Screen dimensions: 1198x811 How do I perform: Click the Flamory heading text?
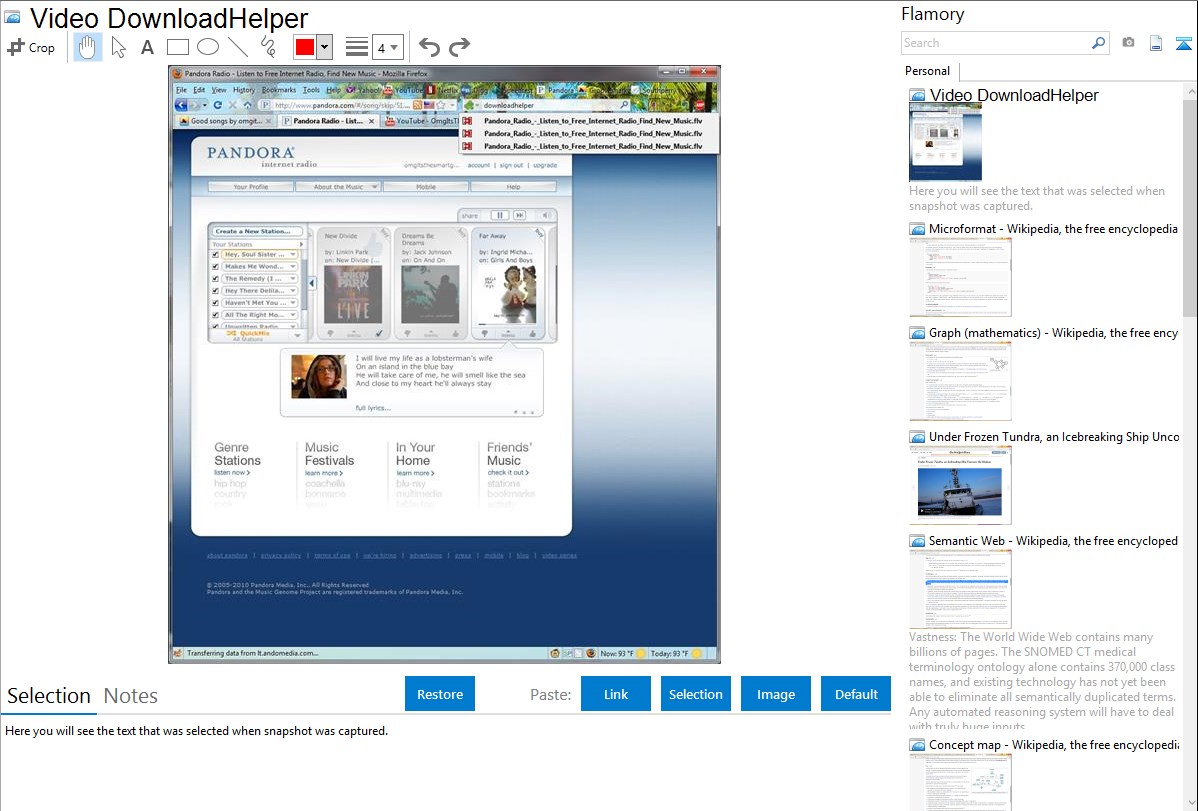click(933, 14)
